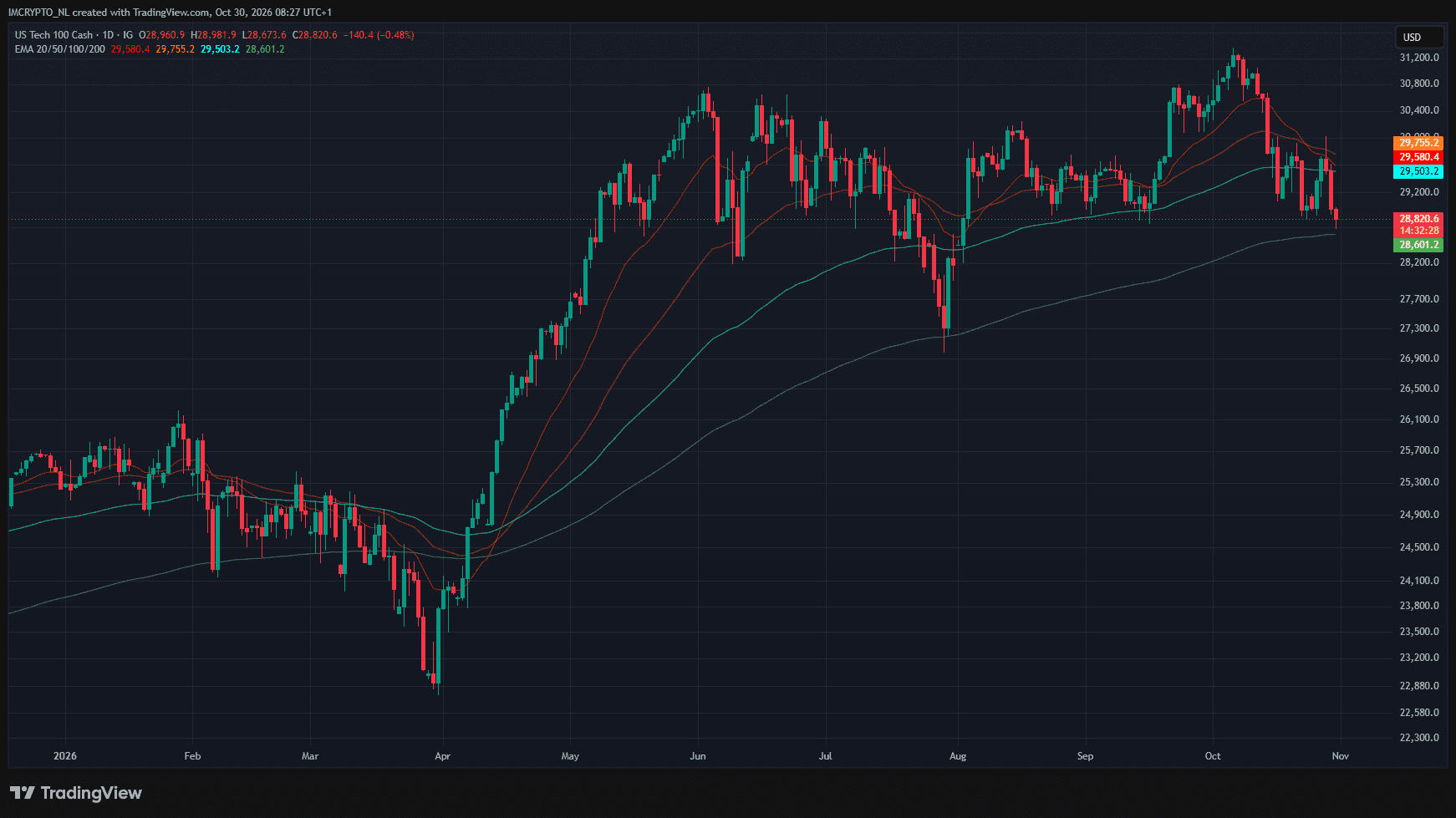Click the 30,400.0 price axis label
Image resolution: width=1456 pixels, height=818 pixels.
pos(1419,110)
